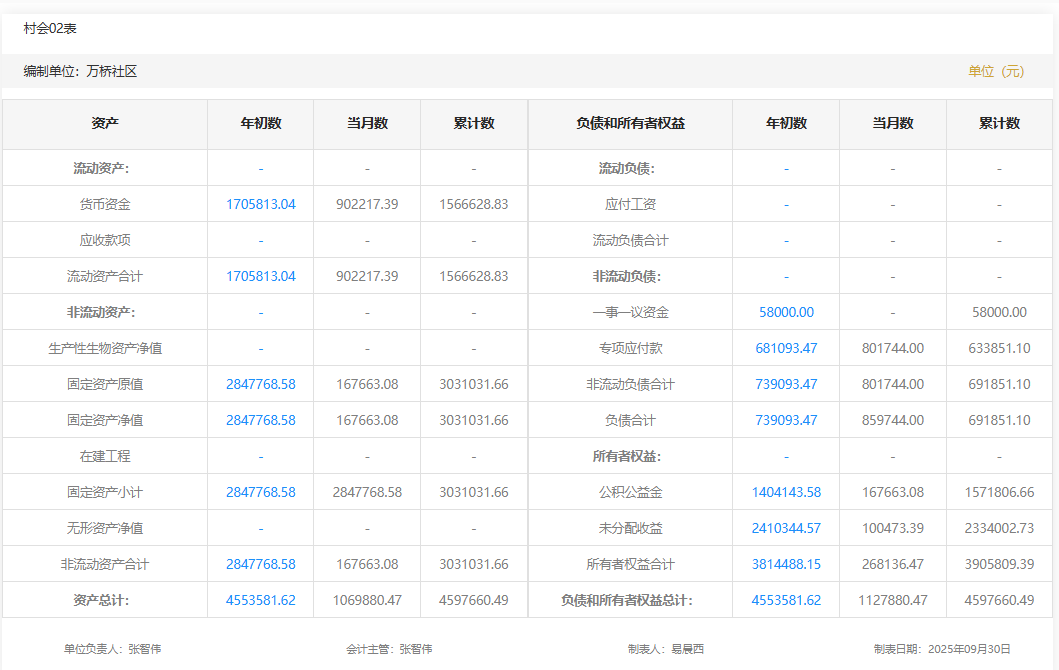
Task: Select 货币资金 累计数 cell 1566628.83
Action: (x=473, y=204)
